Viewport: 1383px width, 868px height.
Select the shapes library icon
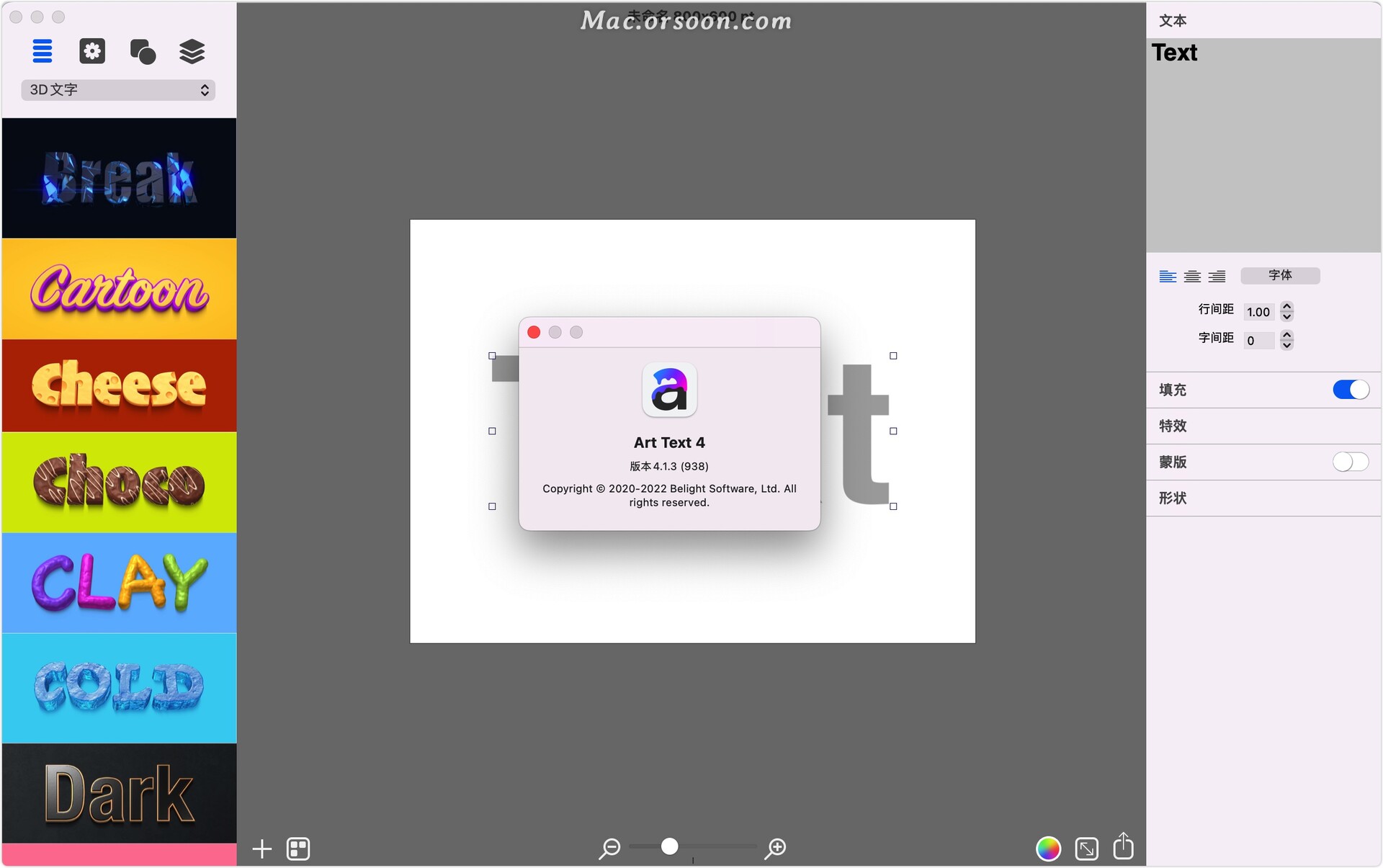142,51
